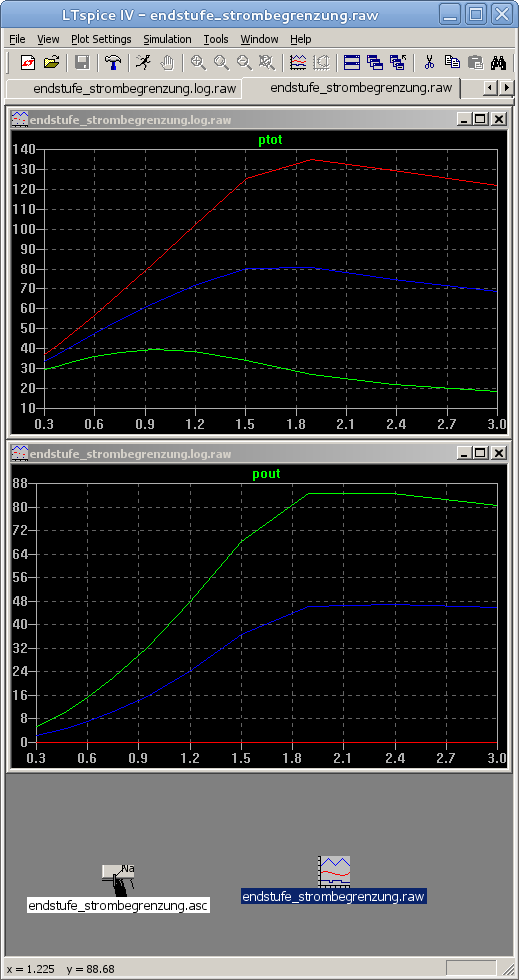Click the Find binoculars icon
The width and height of the screenshot is (519, 980).
498,62
